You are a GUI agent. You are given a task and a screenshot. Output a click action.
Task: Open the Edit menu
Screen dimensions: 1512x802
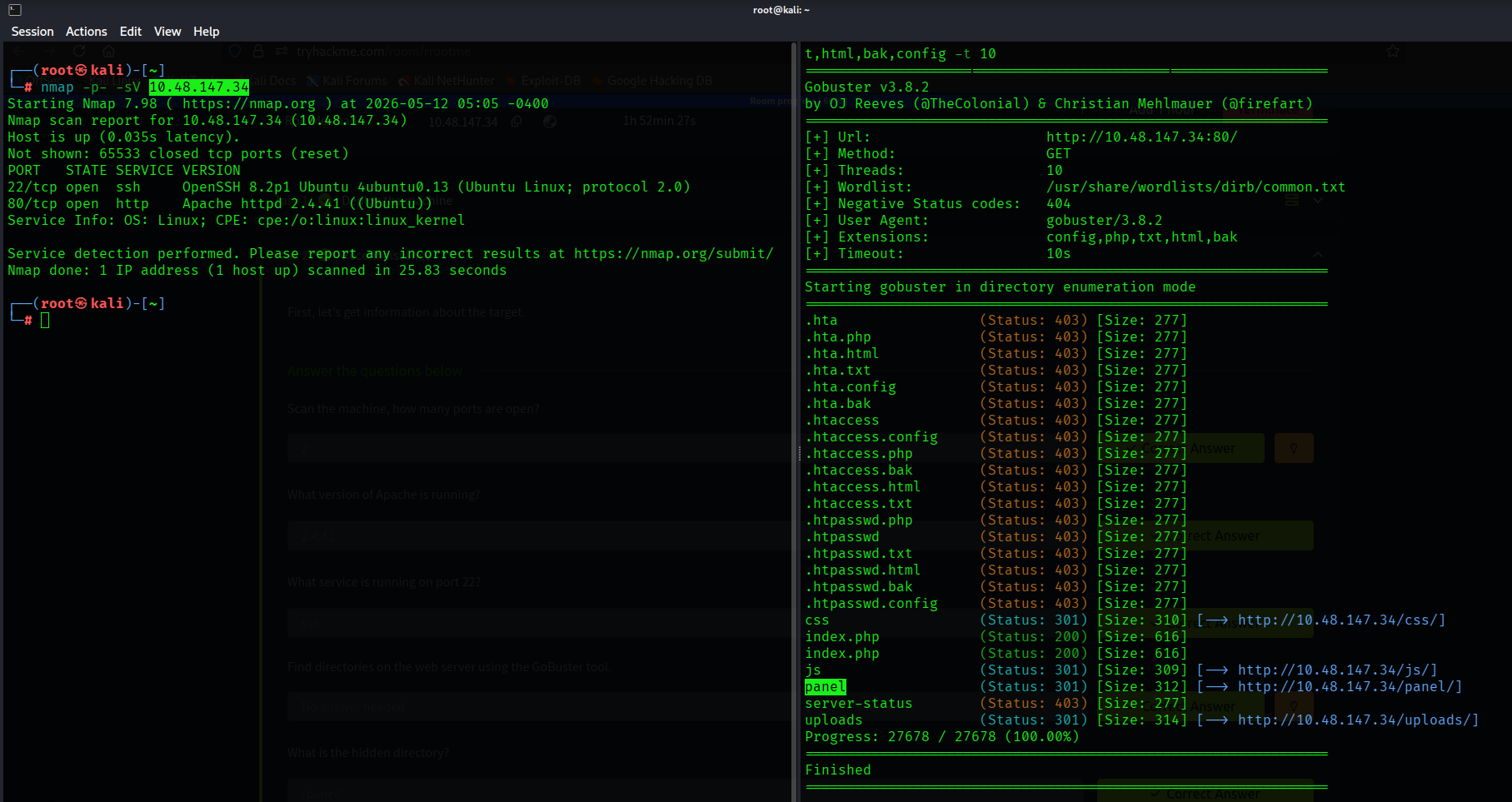point(131,32)
